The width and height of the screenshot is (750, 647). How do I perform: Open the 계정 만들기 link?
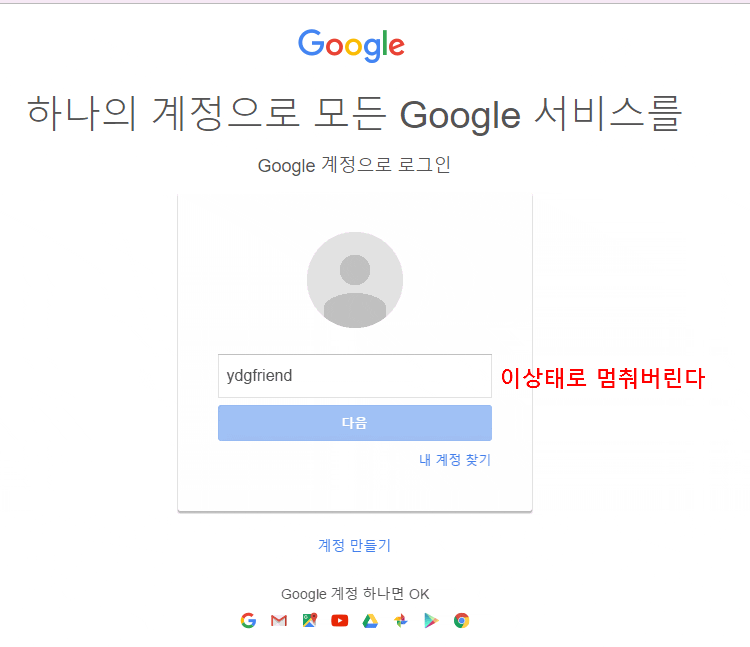(x=354, y=545)
